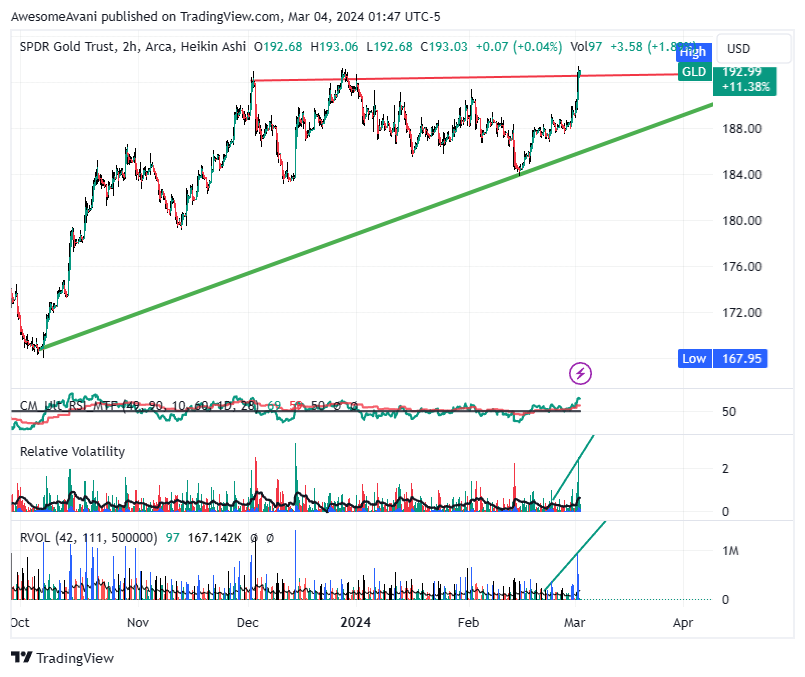Click the Heikin Ashi chart type text
Image resolution: width=805 pixels, height=677 pixels.
pos(213,47)
